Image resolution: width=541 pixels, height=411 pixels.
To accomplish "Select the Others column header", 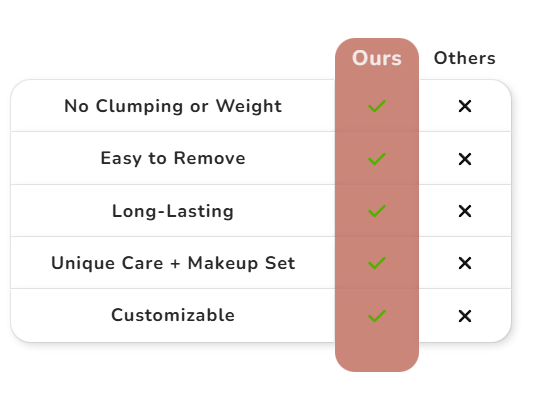I will tap(464, 58).
